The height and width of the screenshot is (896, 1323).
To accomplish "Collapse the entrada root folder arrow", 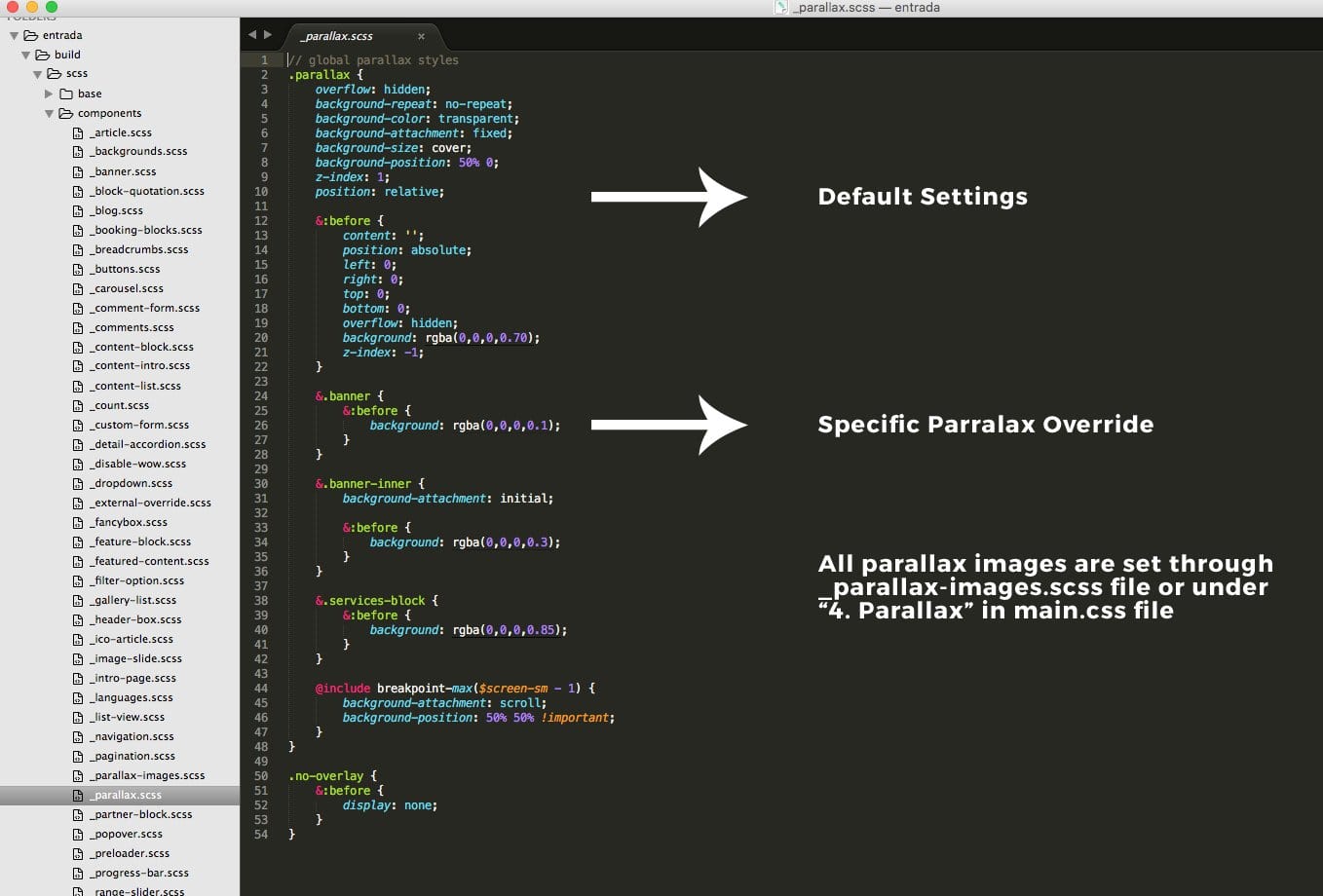I will pyautogui.click(x=15, y=36).
